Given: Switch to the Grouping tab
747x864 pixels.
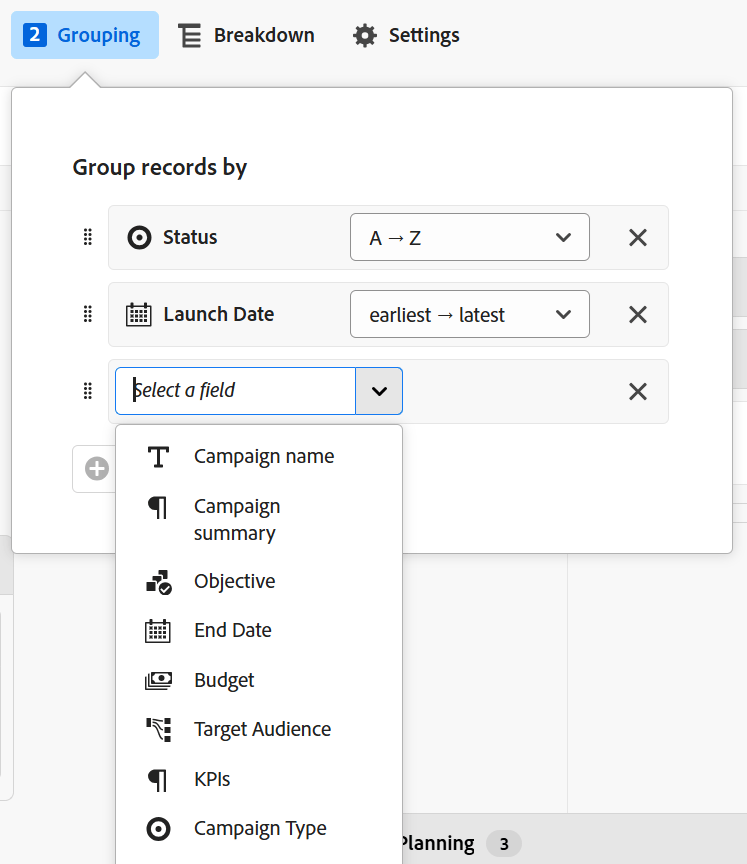Looking at the screenshot, I should click(84, 34).
